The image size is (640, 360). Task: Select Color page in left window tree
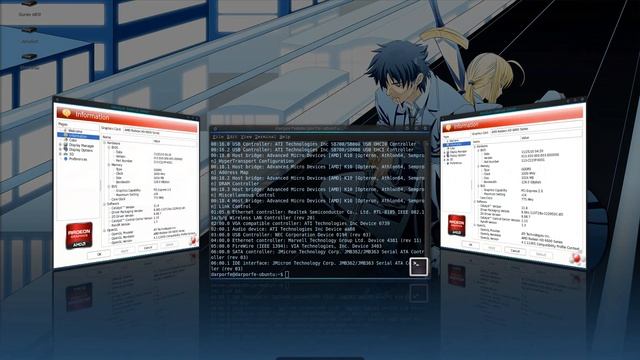pyautogui.click(x=73, y=140)
